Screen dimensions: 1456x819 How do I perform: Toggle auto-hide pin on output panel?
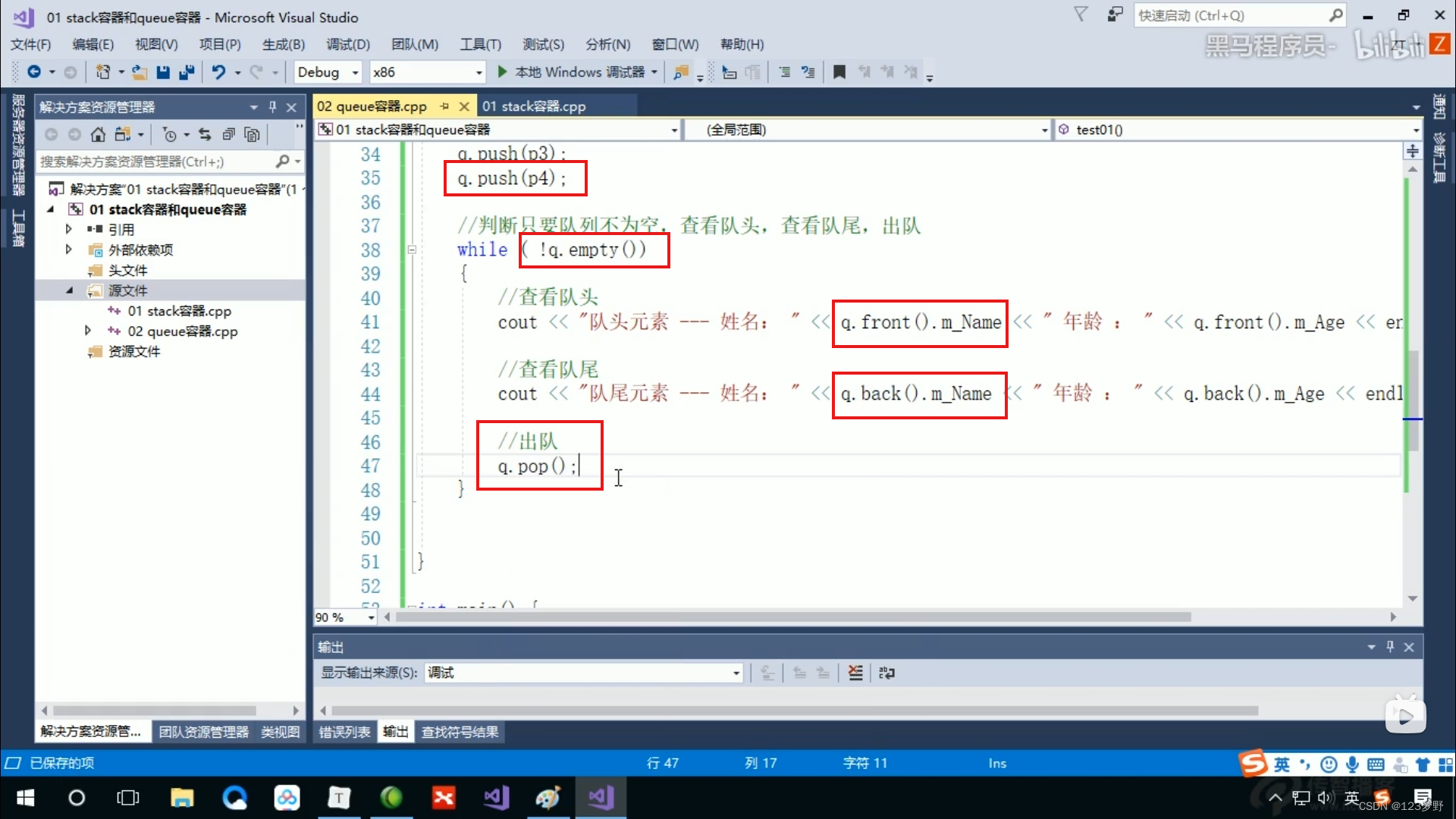[1390, 647]
